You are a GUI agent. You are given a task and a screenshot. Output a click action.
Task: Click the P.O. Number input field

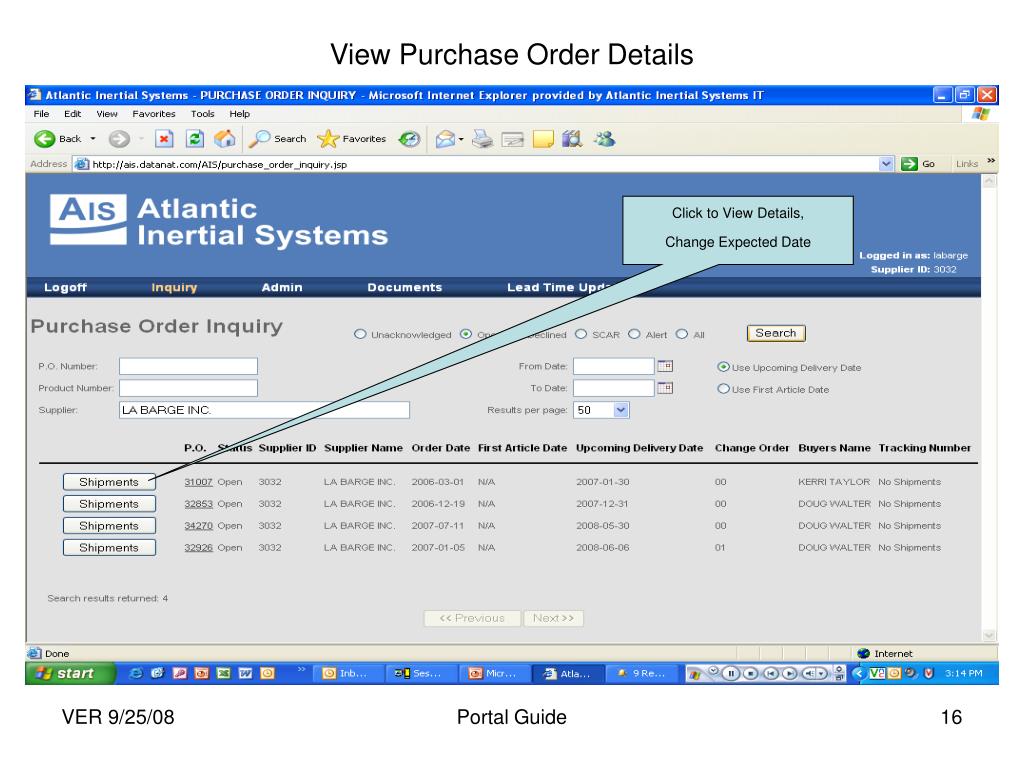point(188,366)
